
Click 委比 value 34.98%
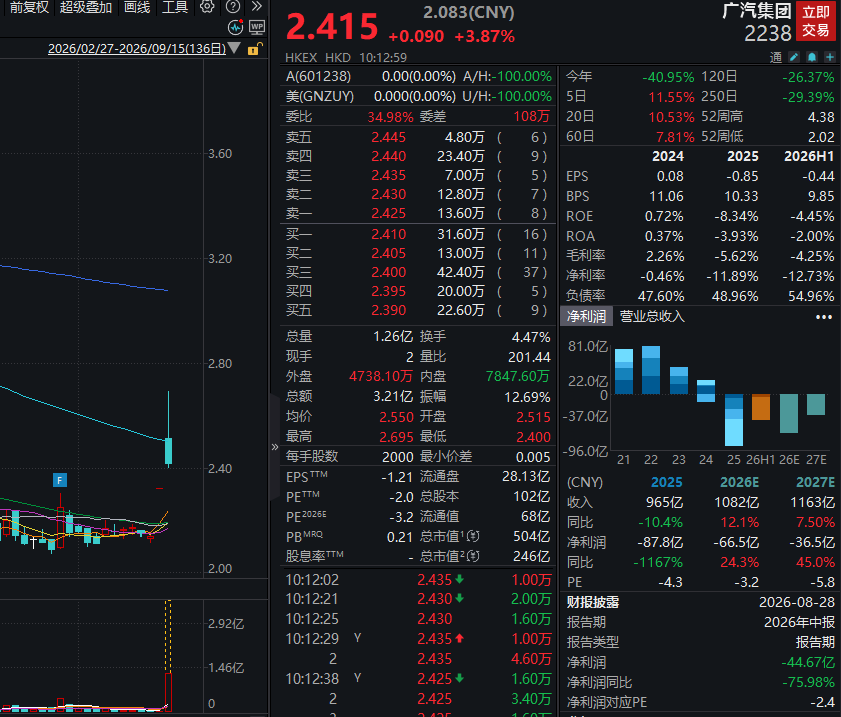[x=390, y=117]
